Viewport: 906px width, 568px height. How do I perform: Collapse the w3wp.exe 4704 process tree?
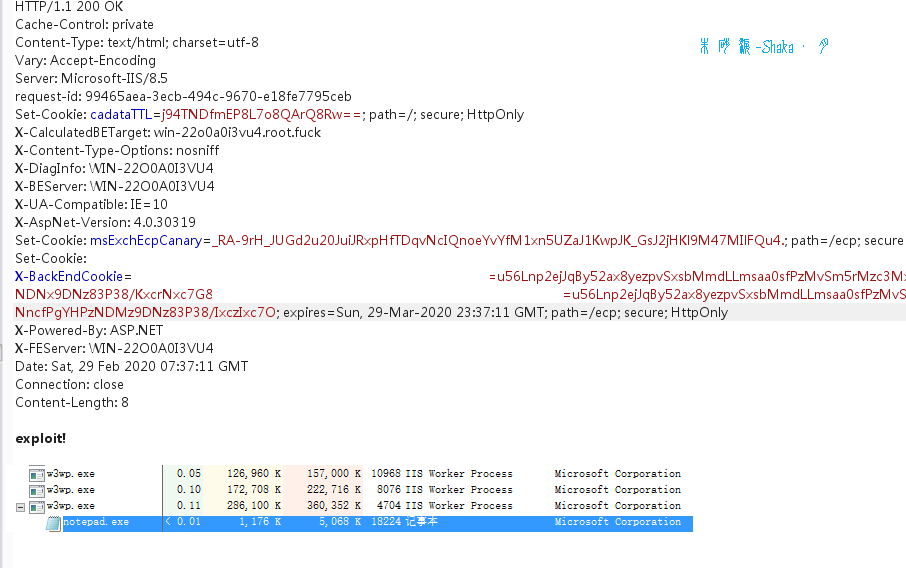coord(20,507)
